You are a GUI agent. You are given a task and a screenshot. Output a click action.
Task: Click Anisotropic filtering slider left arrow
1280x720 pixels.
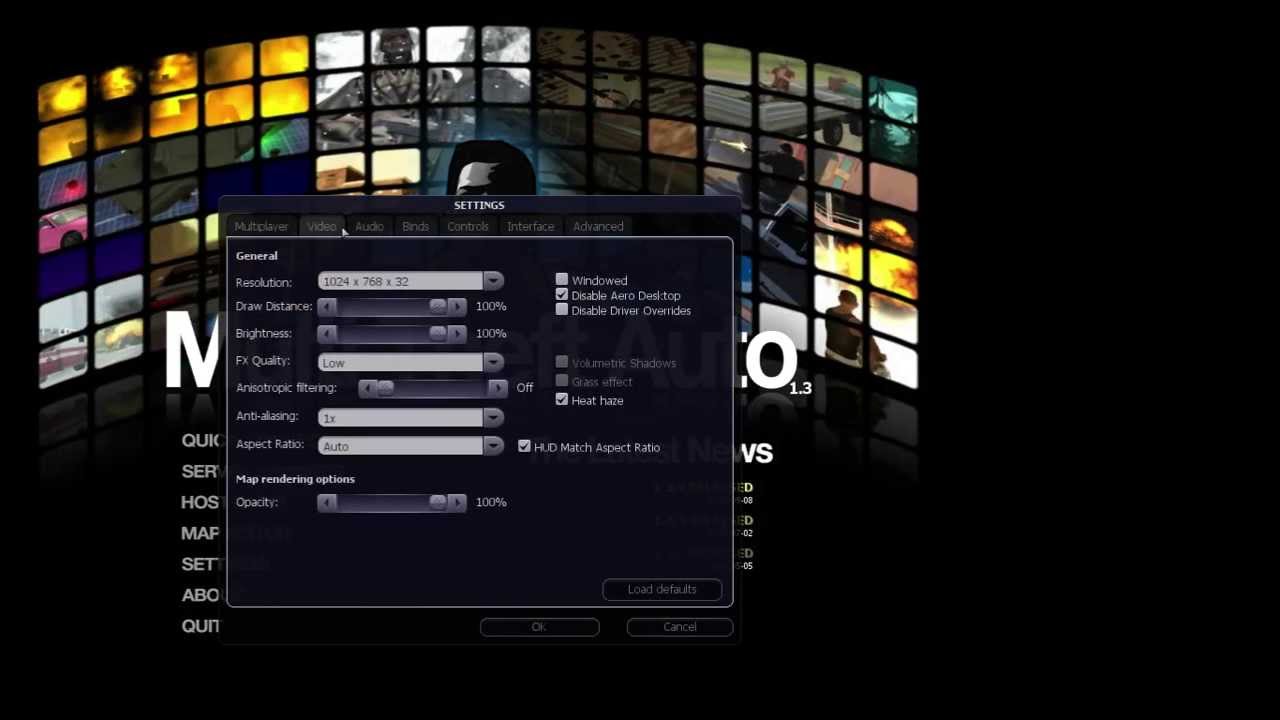367,388
